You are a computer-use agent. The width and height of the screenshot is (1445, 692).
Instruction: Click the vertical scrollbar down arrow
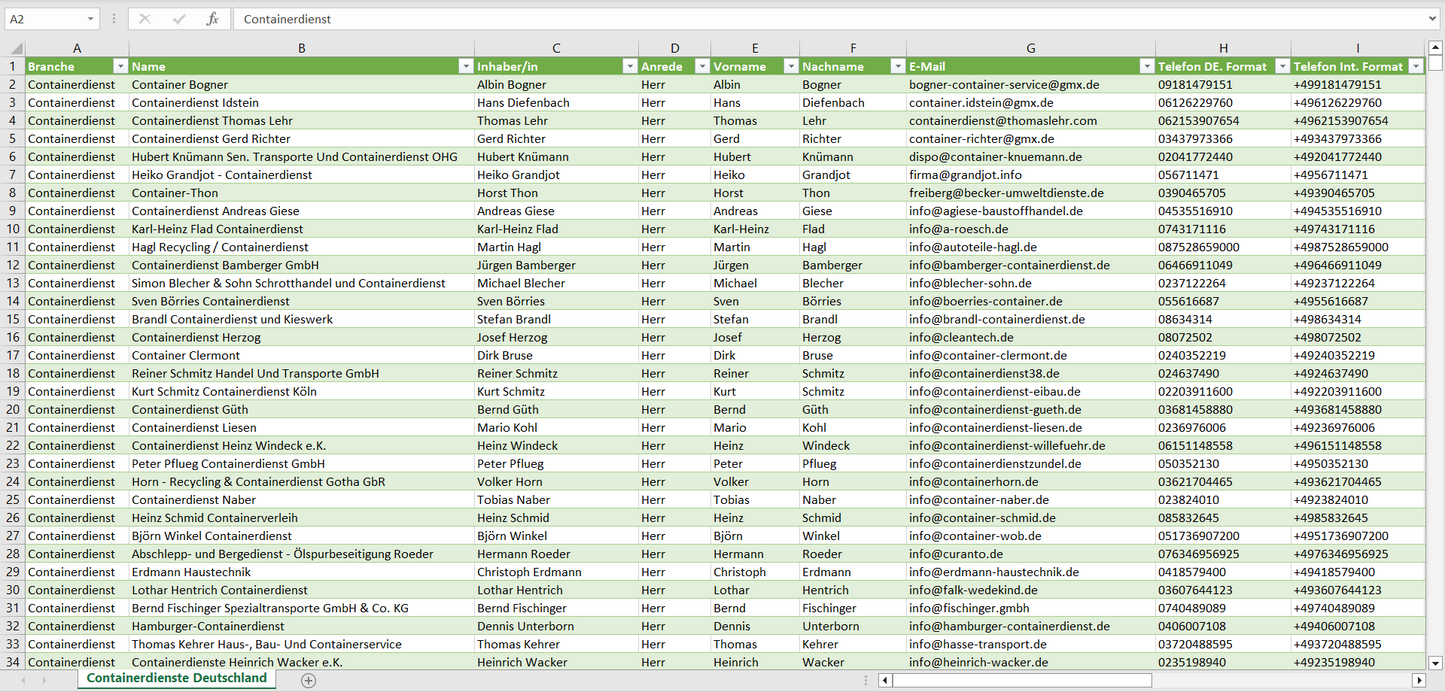tap(1436, 662)
